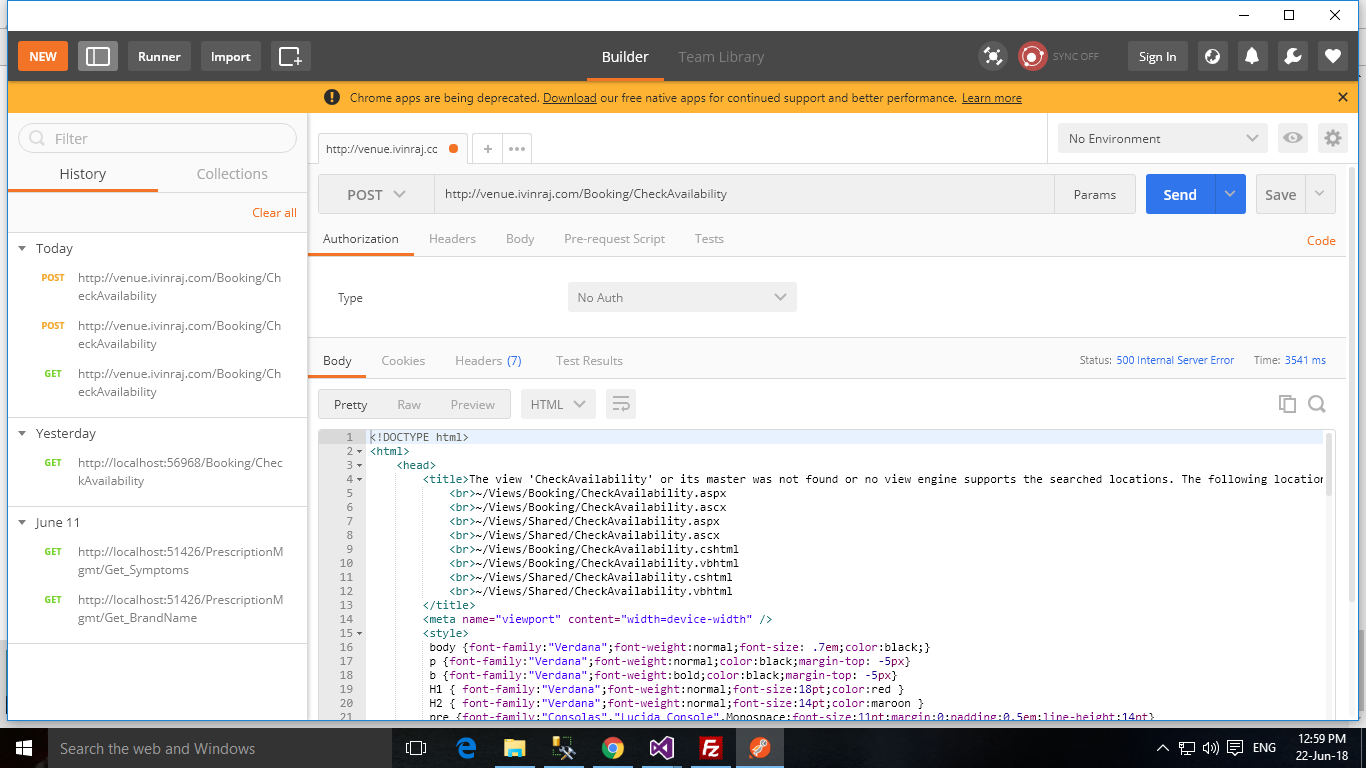The width and height of the screenshot is (1366, 768).
Task: Open the tab options ellipsis menu
Action: point(517,149)
